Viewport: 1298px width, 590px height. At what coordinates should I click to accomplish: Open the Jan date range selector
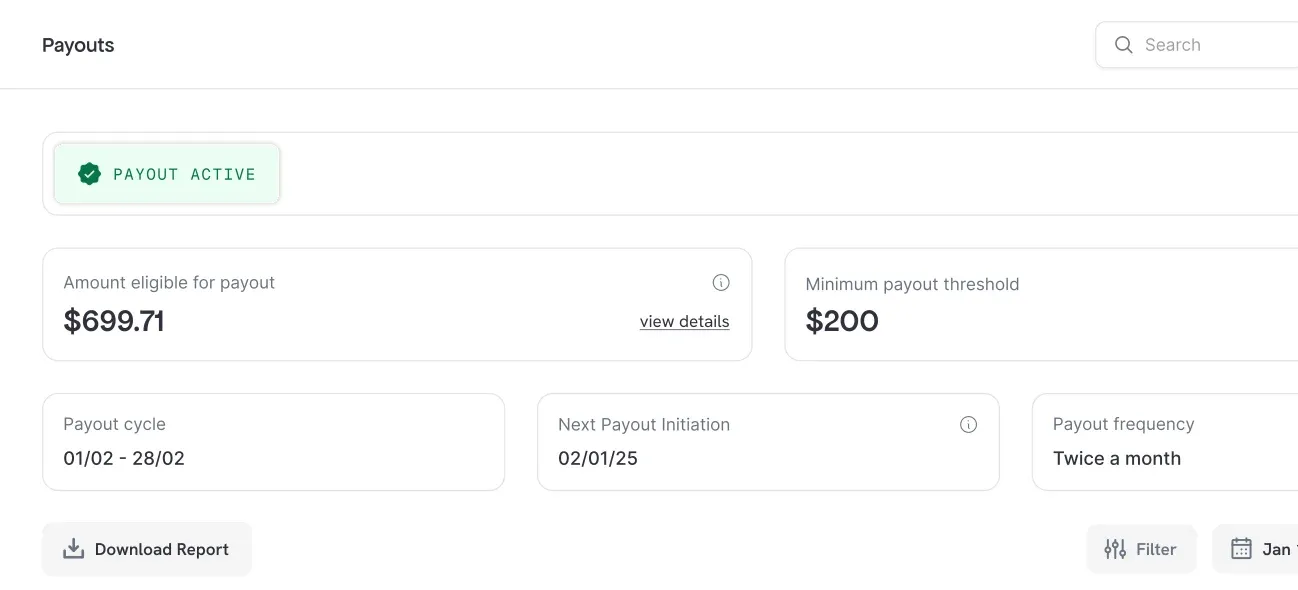click(1270, 548)
